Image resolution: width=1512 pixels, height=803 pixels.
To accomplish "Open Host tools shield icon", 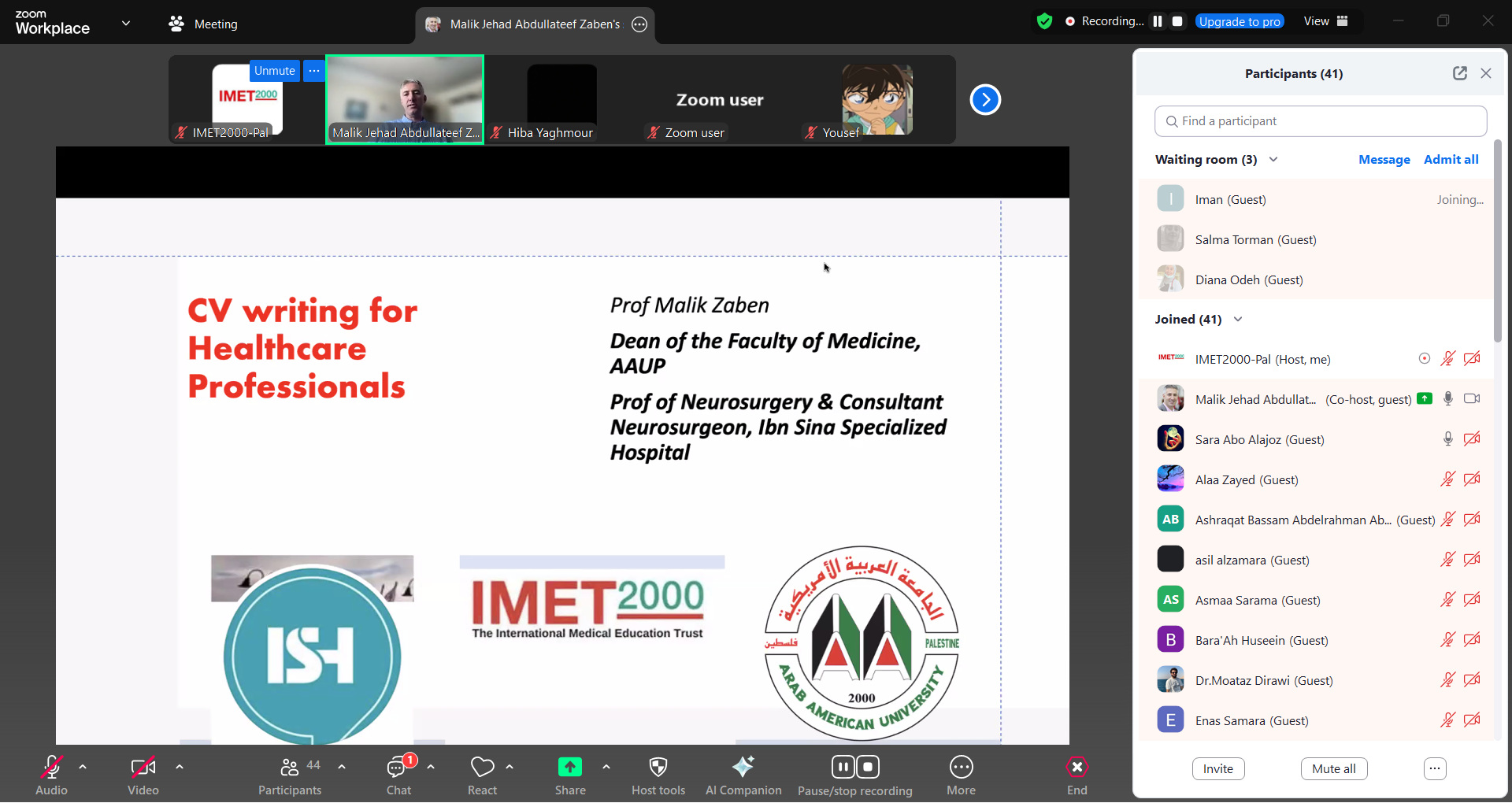I will (x=658, y=767).
